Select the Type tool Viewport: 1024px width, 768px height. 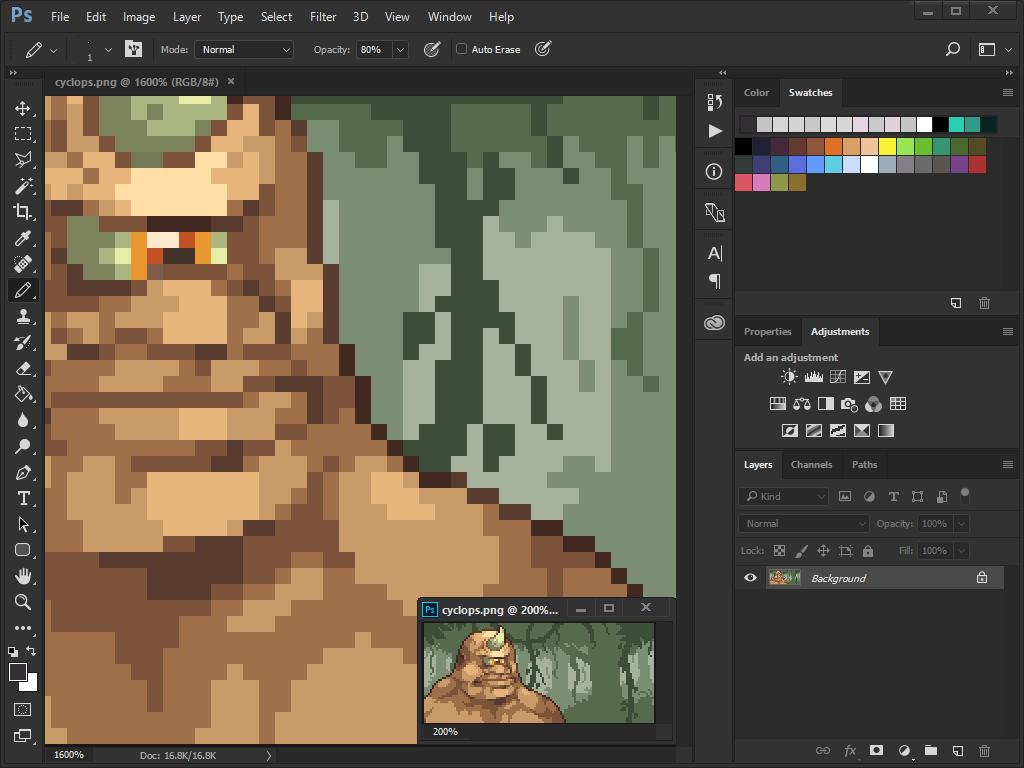point(22,498)
